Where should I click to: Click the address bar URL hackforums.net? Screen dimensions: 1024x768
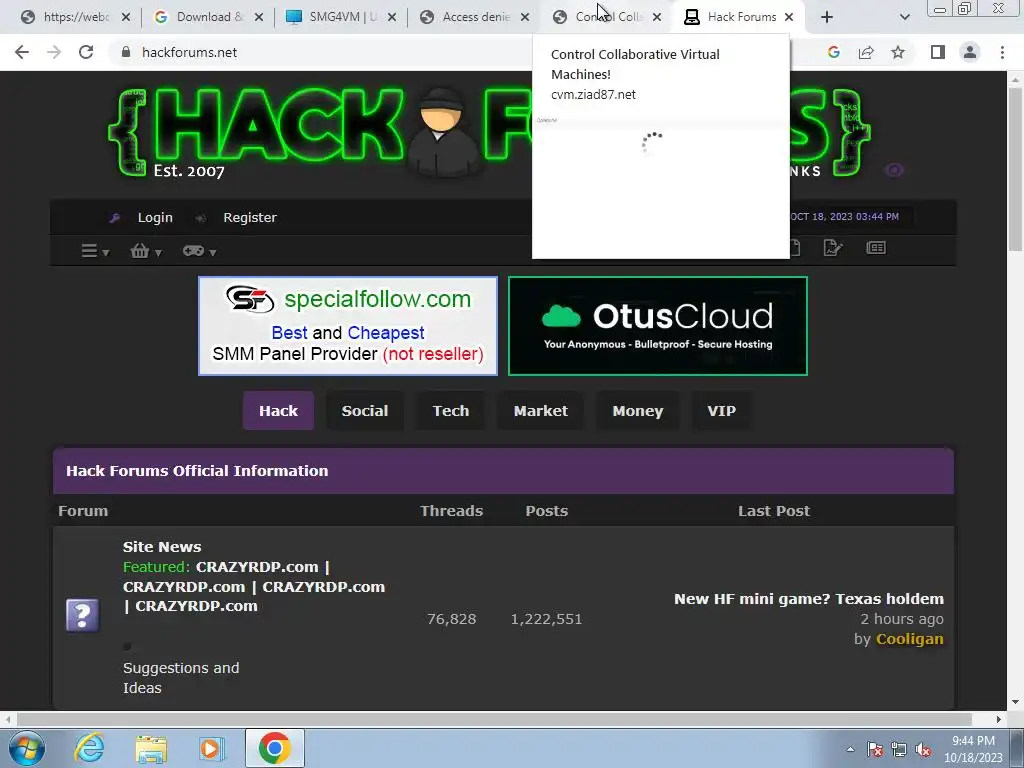(x=189, y=52)
